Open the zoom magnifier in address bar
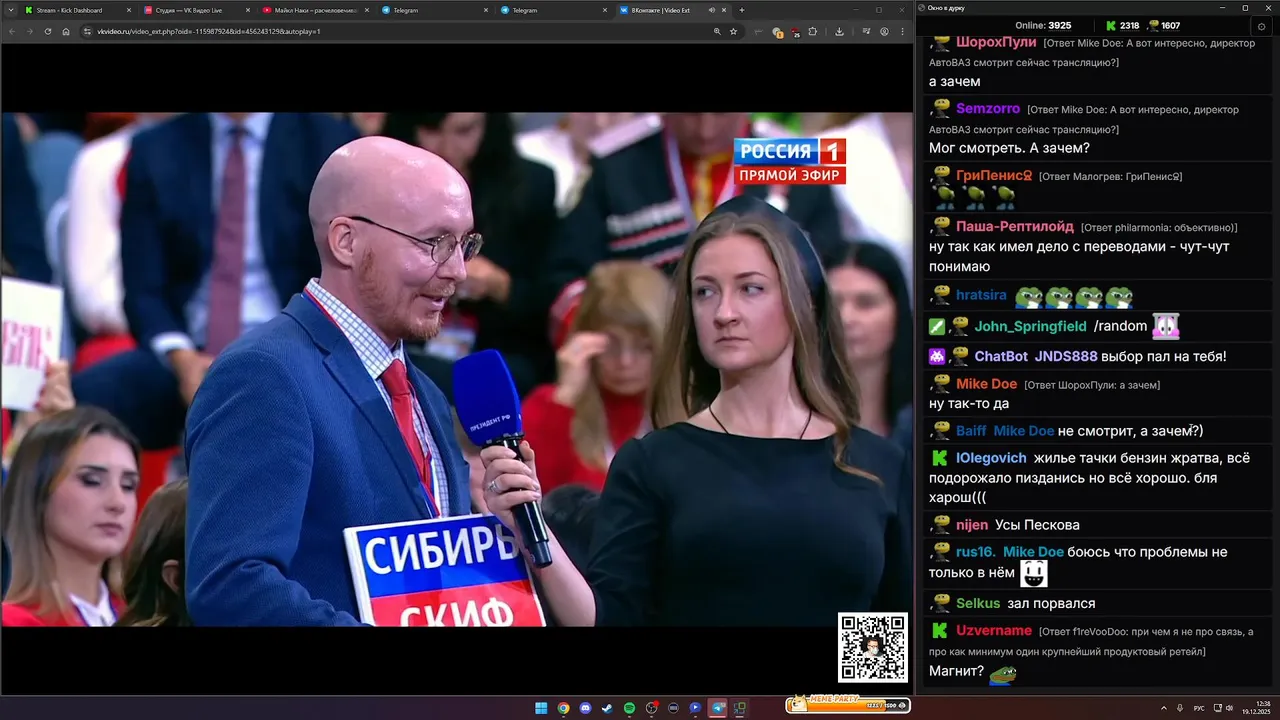The height and width of the screenshot is (720, 1280). [x=717, y=31]
